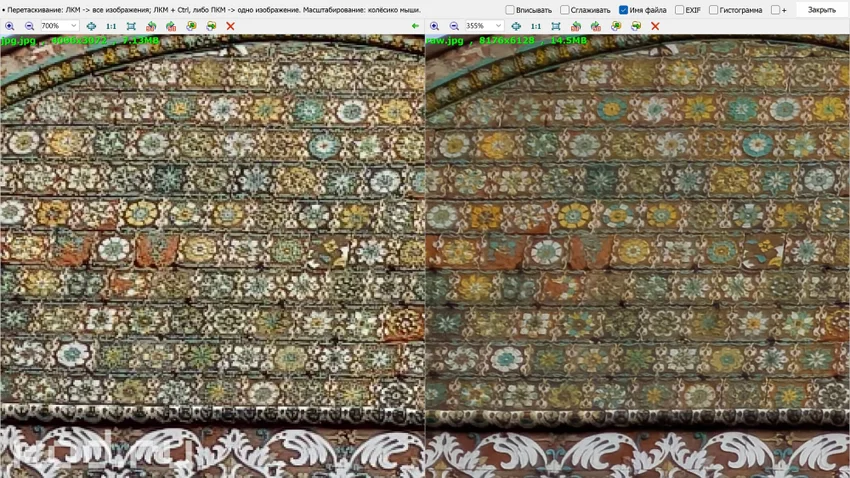Enable the Гистограмма checkbox
Image resolution: width=850 pixels, height=478 pixels.
coord(714,10)
